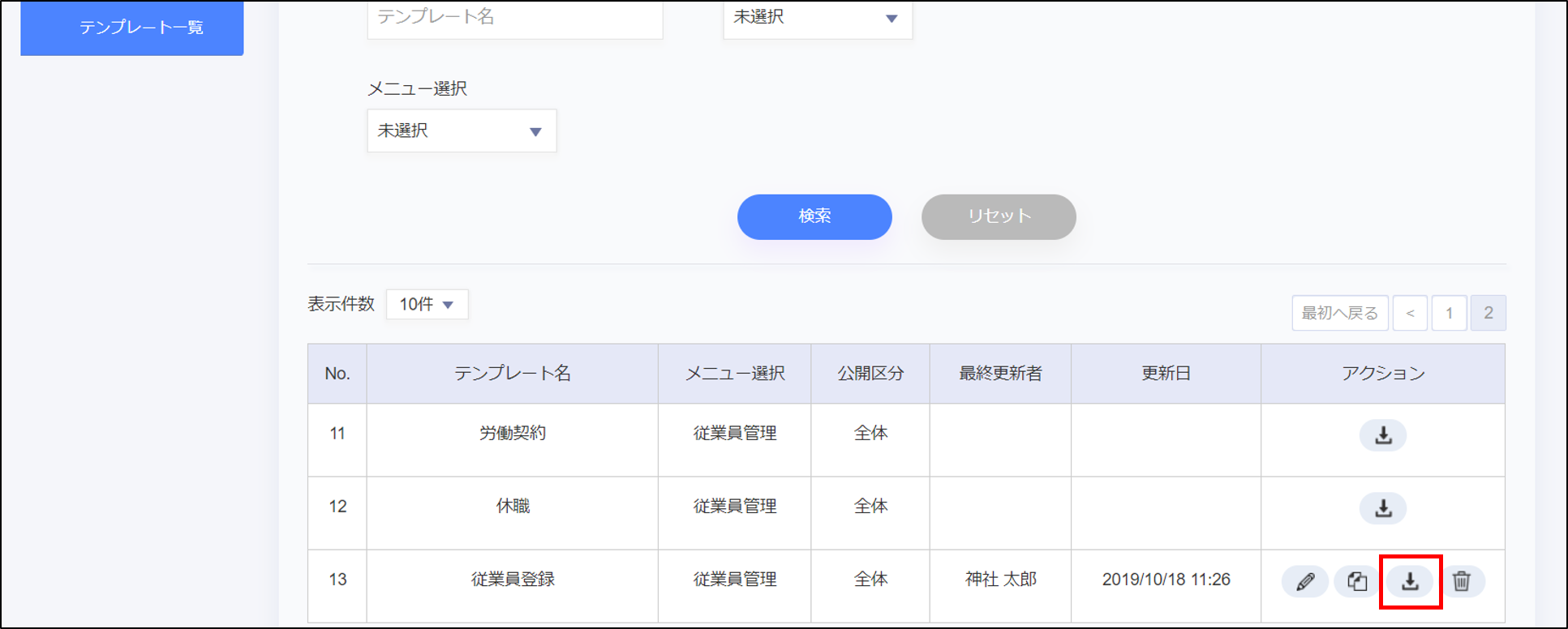Delete the 従業員登録 template with trash icon

(1462, 581)
